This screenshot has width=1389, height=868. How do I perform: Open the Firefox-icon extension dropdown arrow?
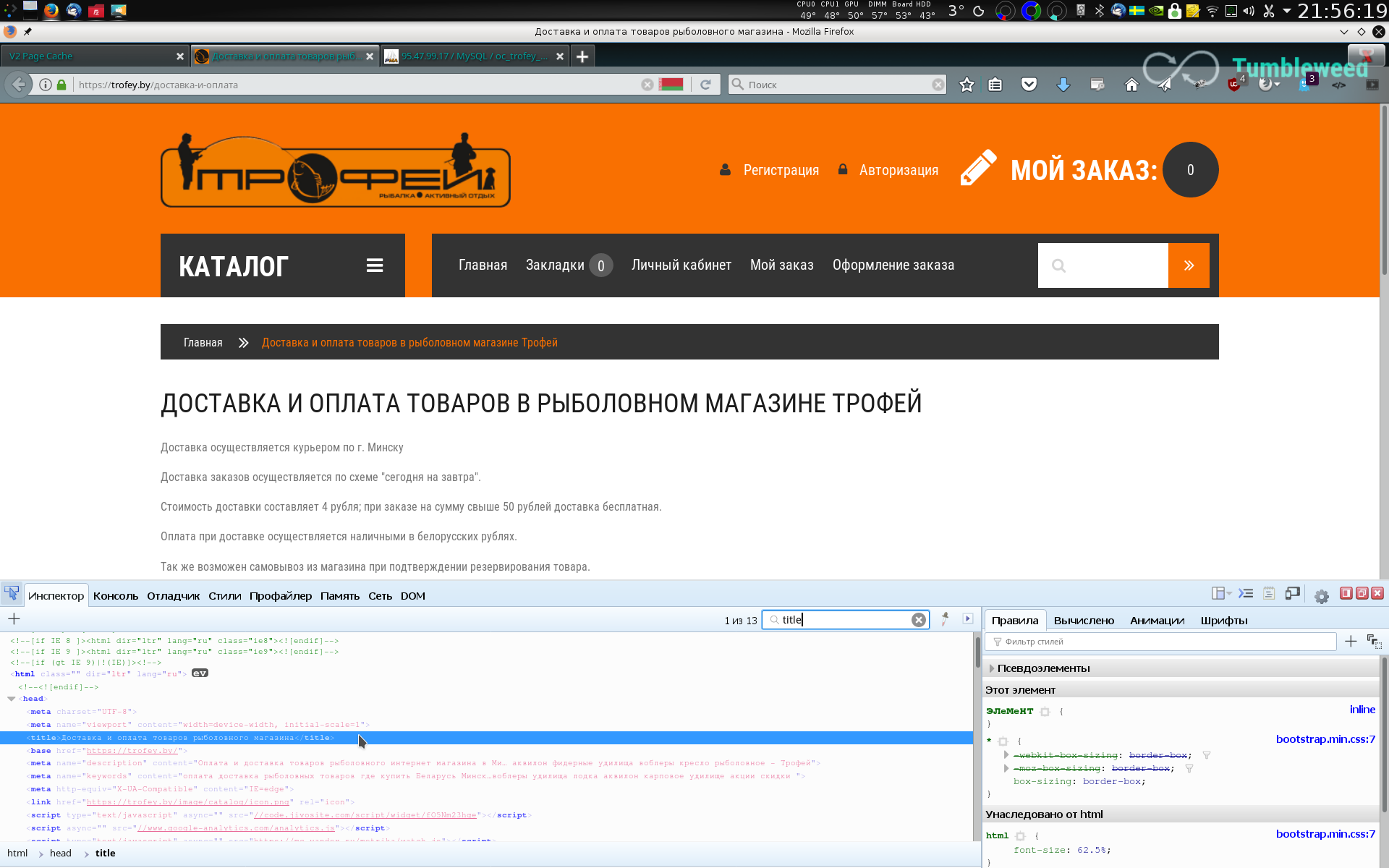click(1278, 85)
